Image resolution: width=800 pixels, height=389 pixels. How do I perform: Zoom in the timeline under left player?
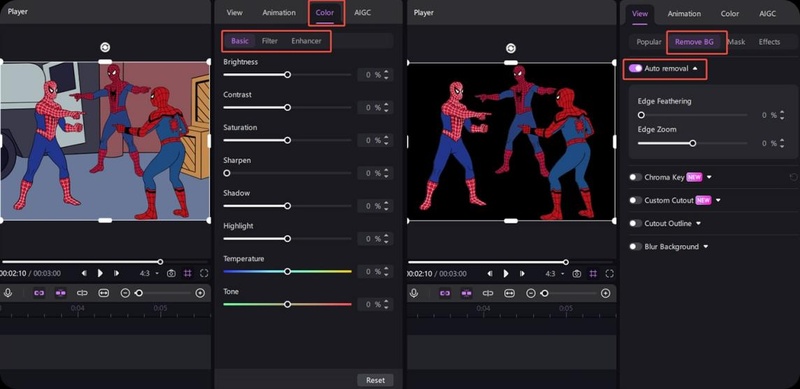200,293
